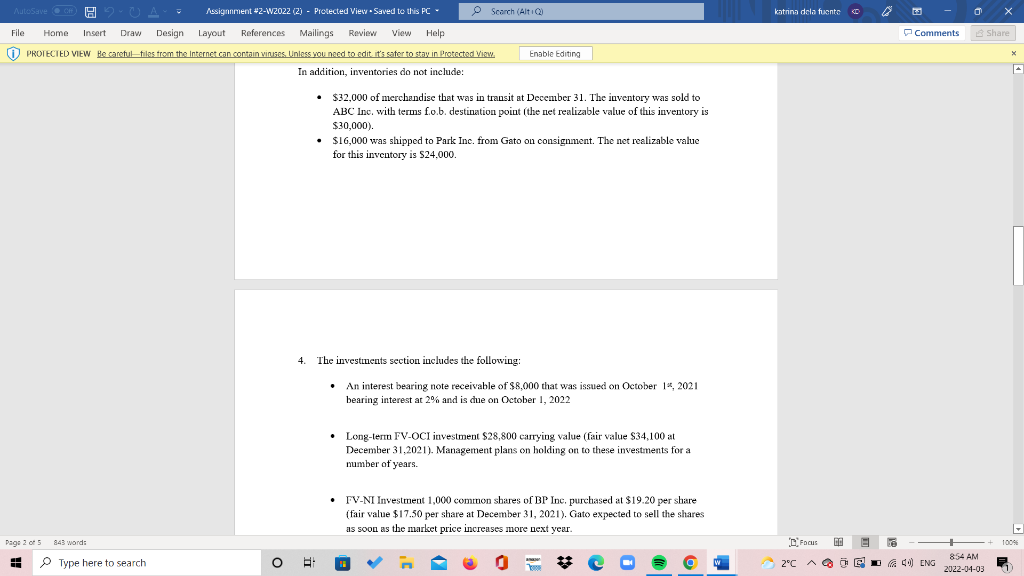Viewport: 1024px width, 576px height.
Task: Switch to the Mailings tab
Action: click(316, 32)
